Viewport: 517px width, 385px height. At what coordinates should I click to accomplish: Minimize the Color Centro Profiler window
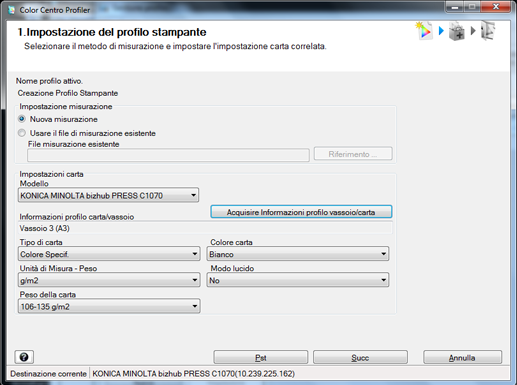(x=455, y=7)
